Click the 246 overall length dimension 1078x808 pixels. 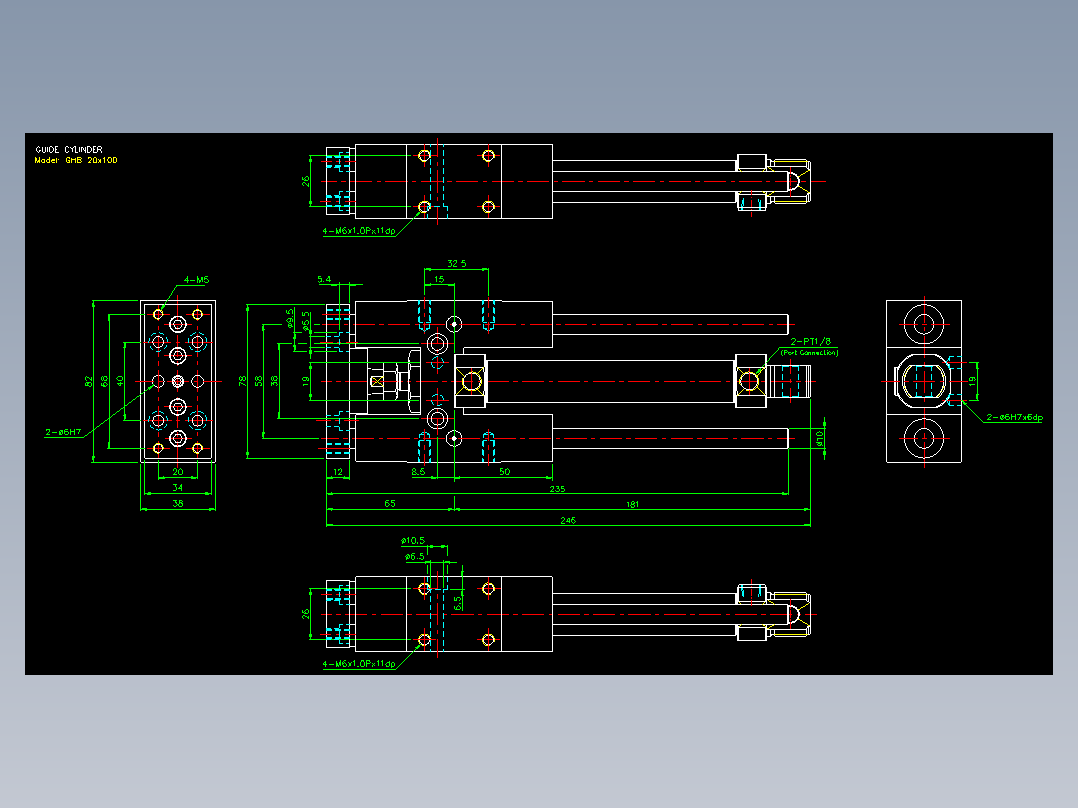[x=568, y=521]
